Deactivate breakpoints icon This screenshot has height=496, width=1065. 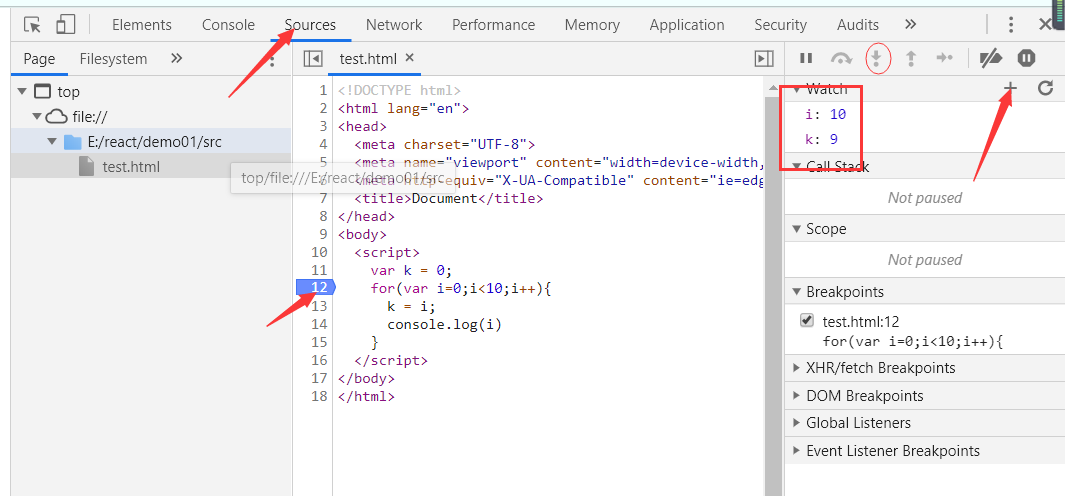point(990,59)
